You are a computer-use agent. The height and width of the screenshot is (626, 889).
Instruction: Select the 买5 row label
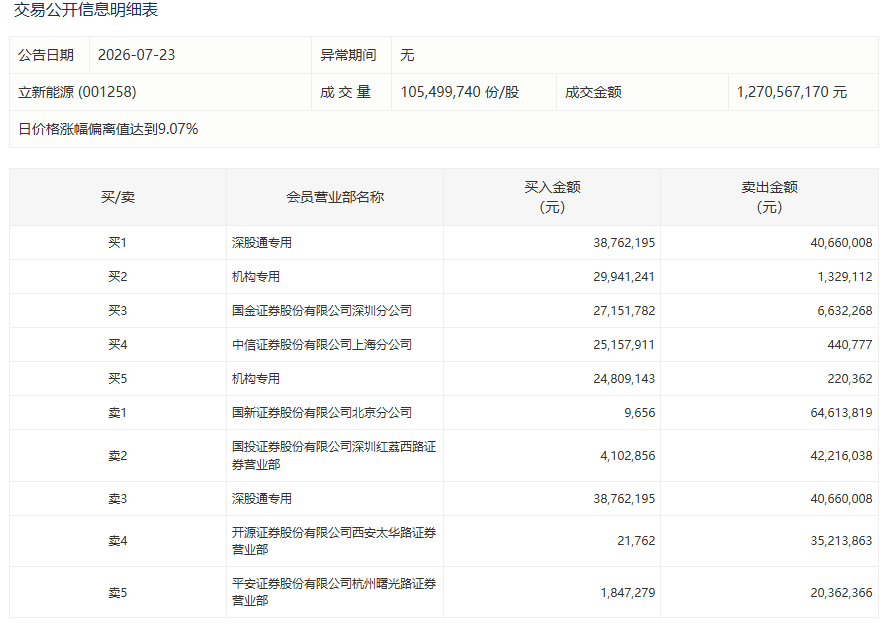(118, 379)
